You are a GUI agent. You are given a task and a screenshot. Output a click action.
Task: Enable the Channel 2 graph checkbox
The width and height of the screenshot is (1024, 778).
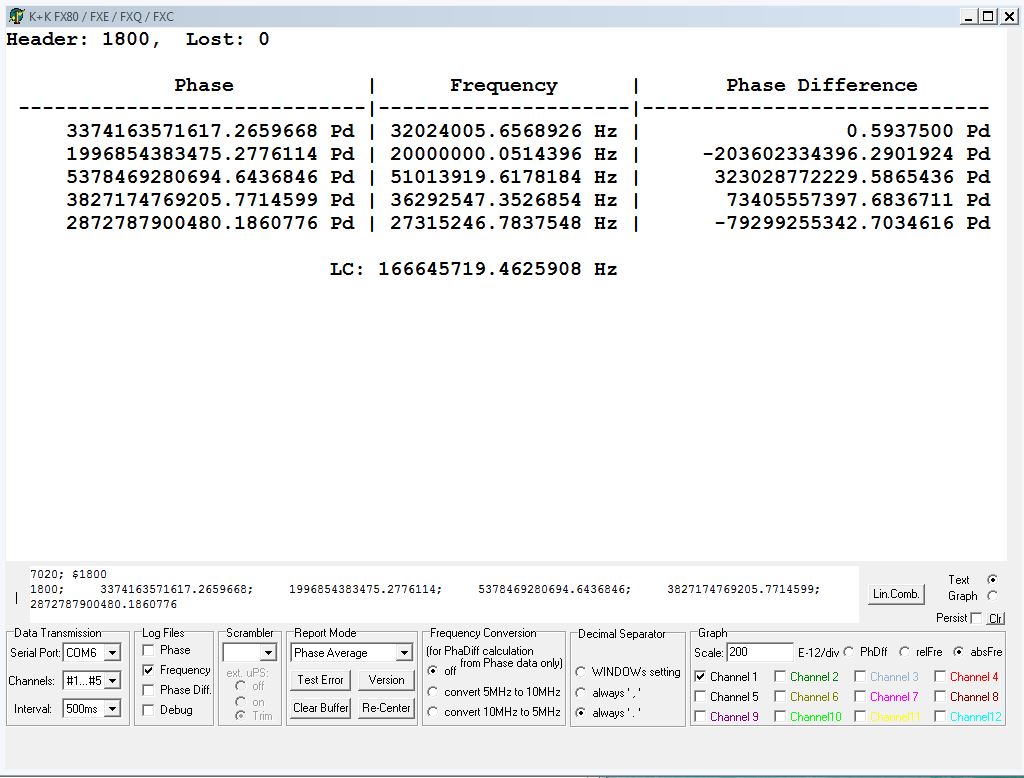click(780, 677)
